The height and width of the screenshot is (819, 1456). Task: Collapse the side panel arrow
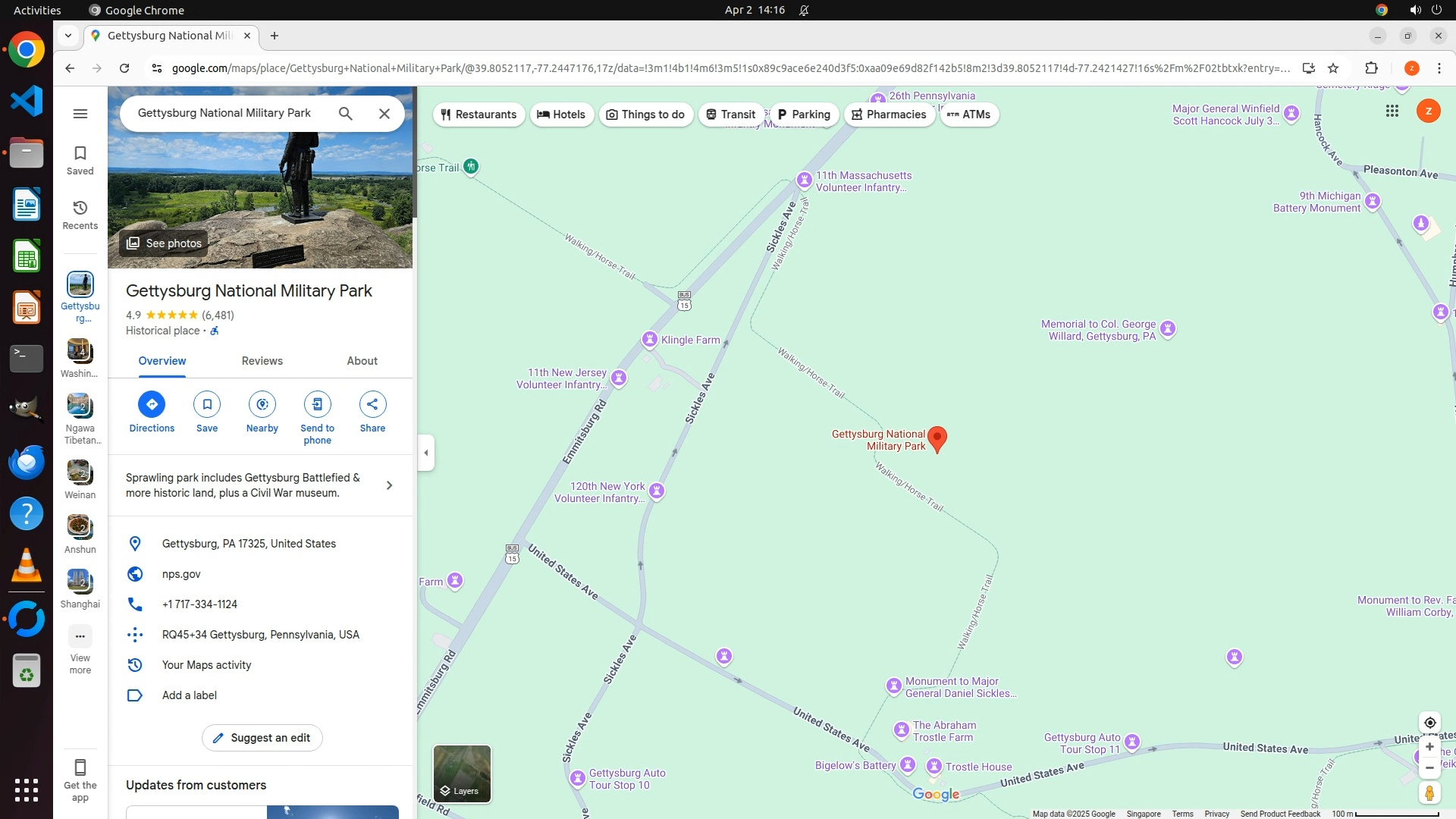pos(426,453)
